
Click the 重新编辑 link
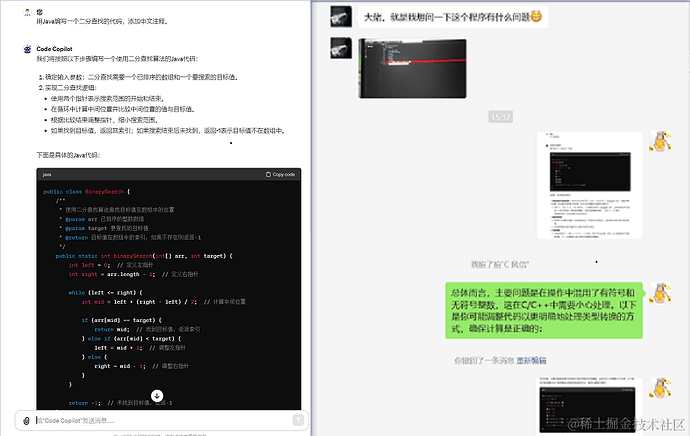[531, 361]
